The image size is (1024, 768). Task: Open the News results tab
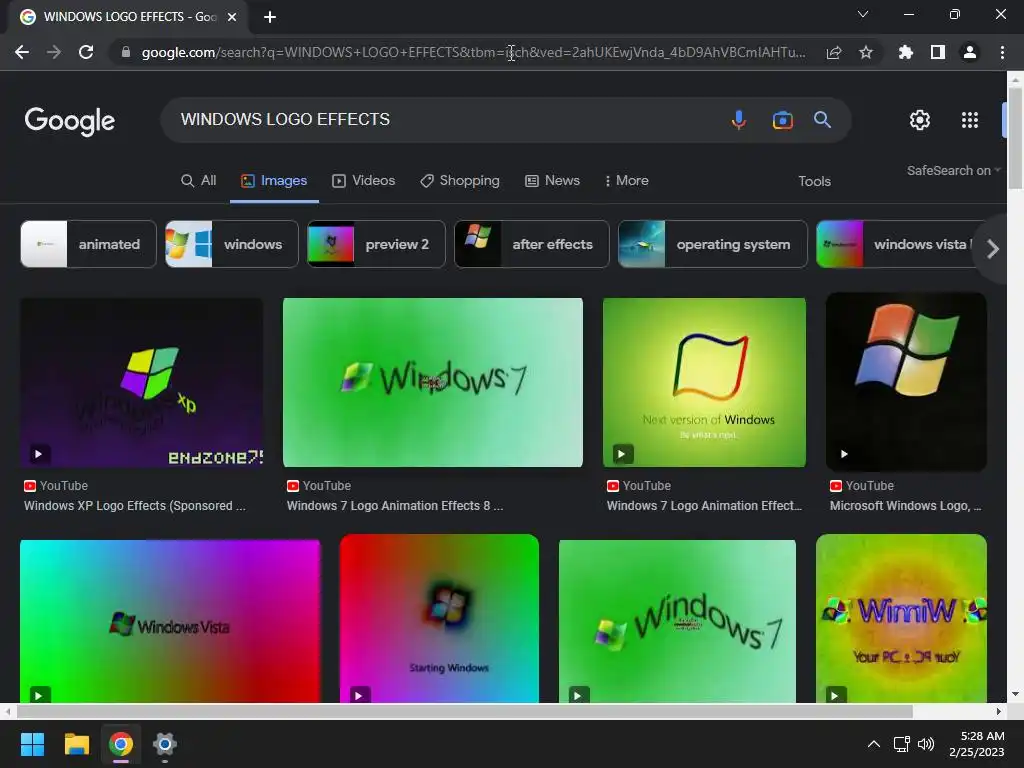point(552,181)
